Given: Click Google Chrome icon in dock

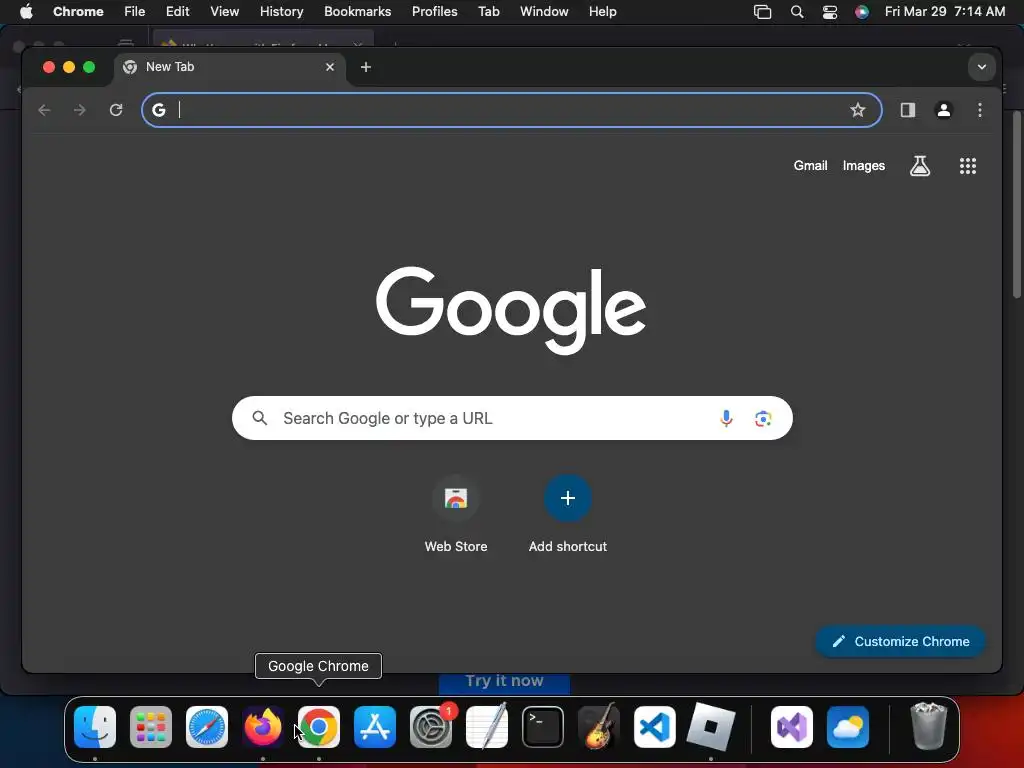Looking at the screenshot, I should [x=319, y=727].
